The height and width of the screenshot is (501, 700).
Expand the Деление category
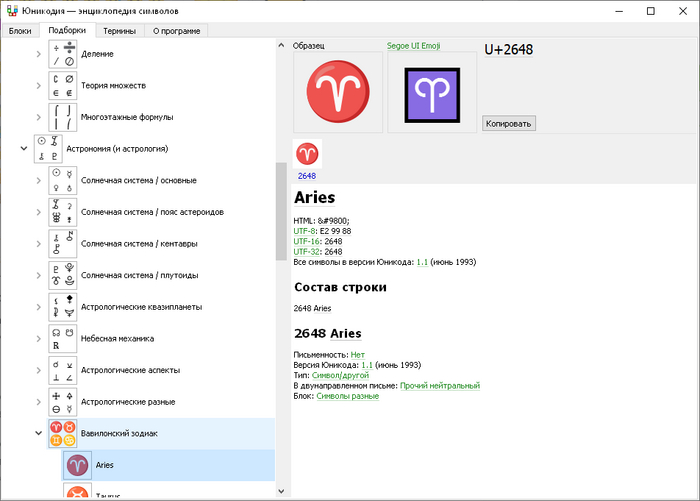point(38,54)
